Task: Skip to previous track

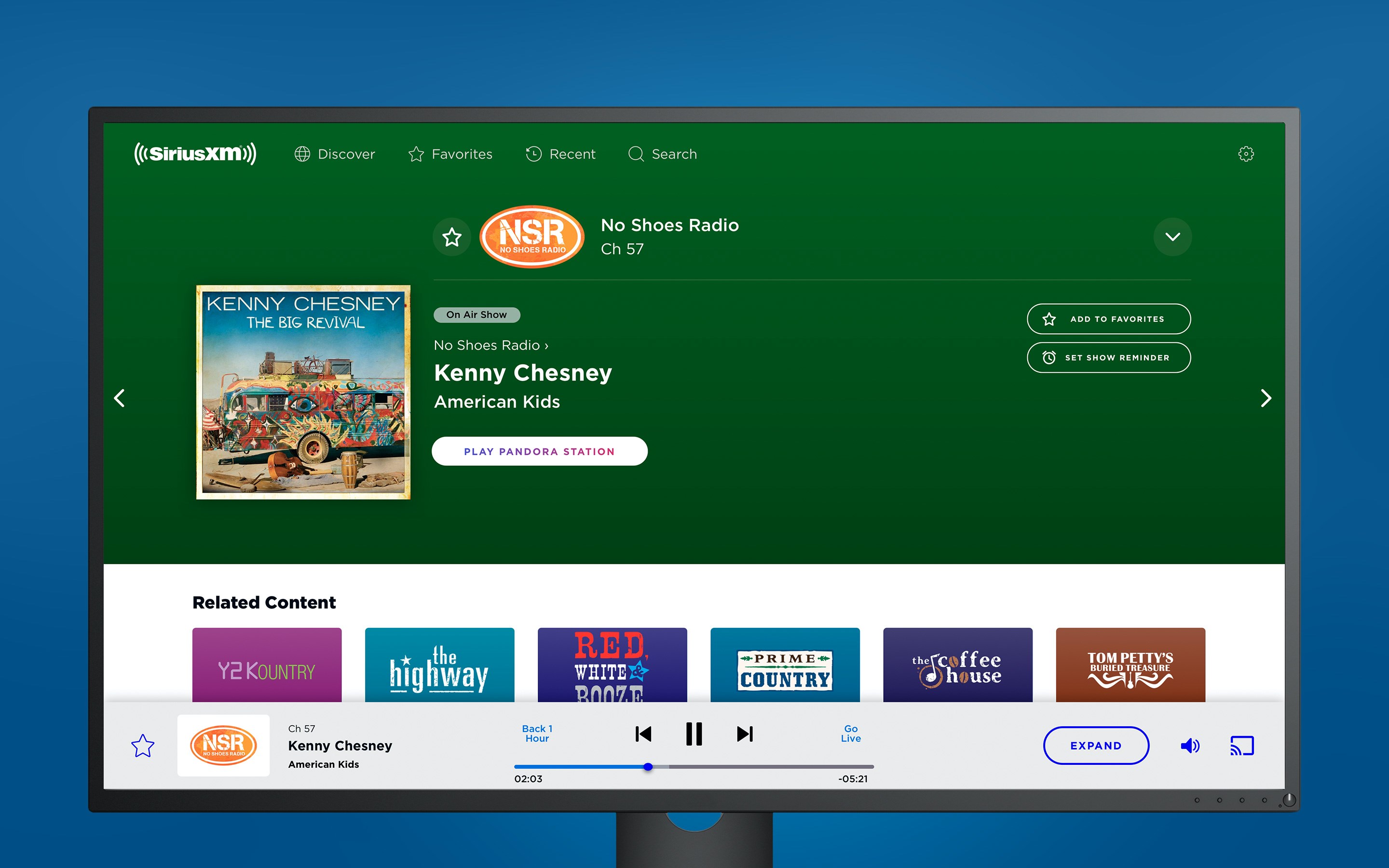Action: [643, 733]
